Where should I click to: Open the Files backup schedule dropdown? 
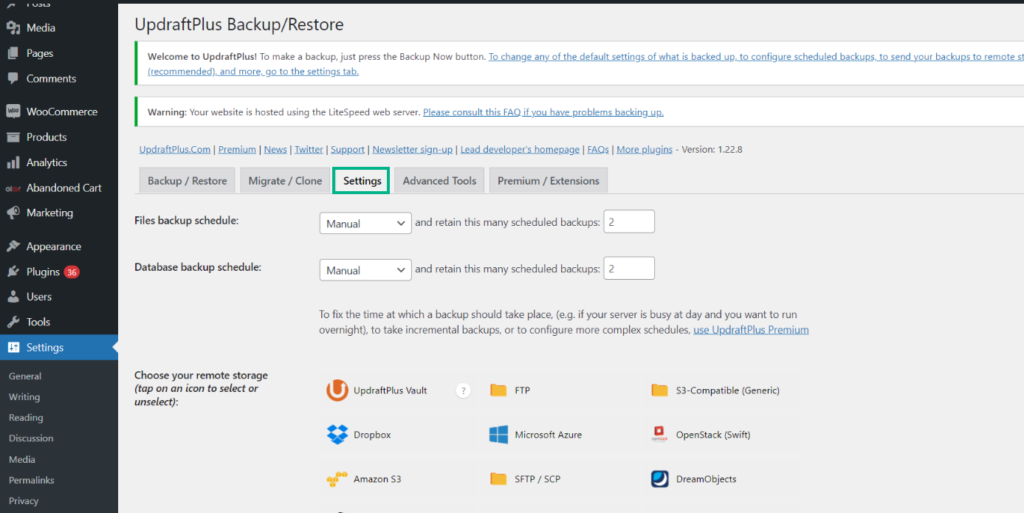[x=365, y=223]
